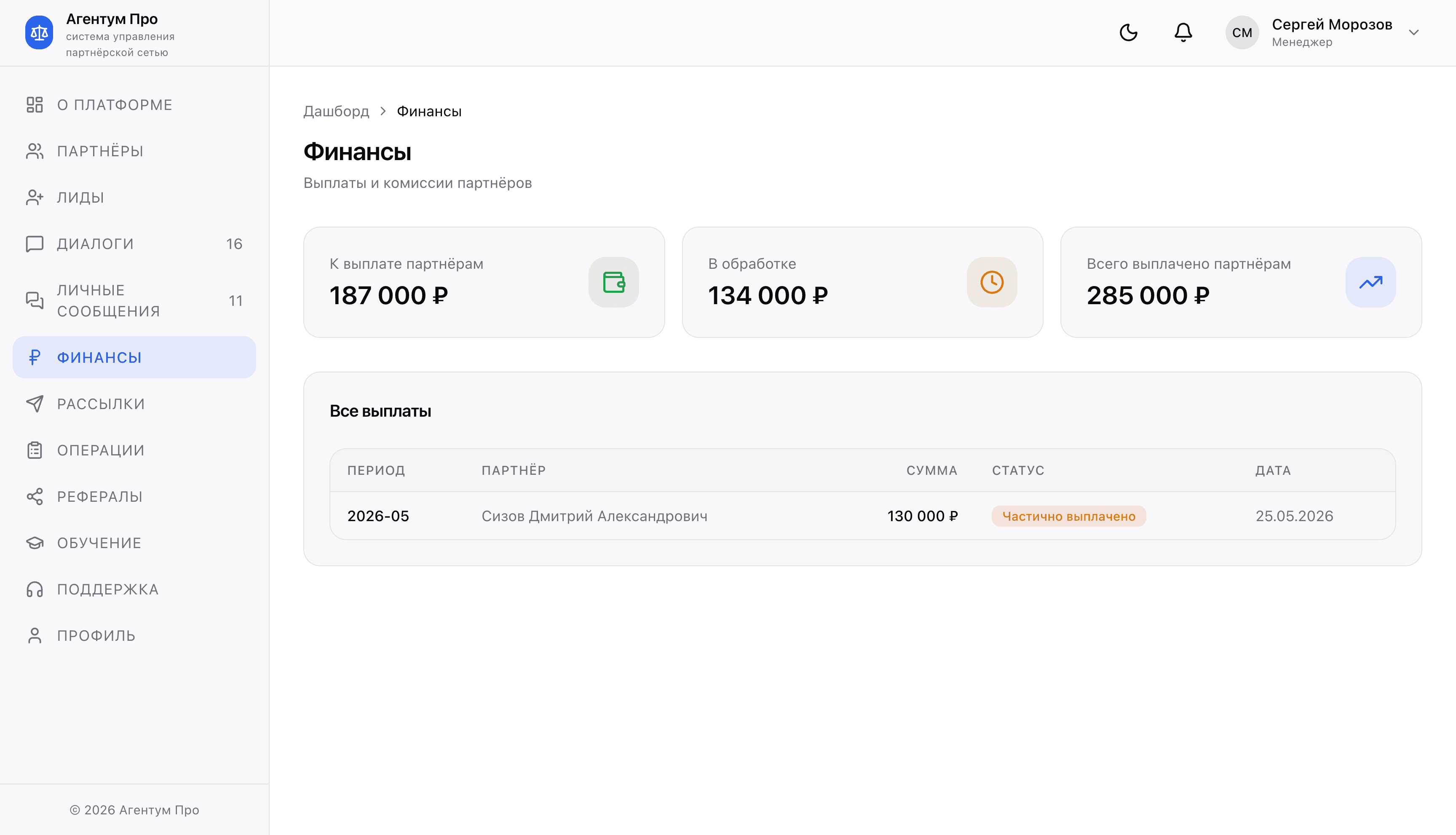Click the 134 000 ₽ processing amount
Viewport: 1456px width, 835px height.
pyautogui.click(x=768, y=295)
